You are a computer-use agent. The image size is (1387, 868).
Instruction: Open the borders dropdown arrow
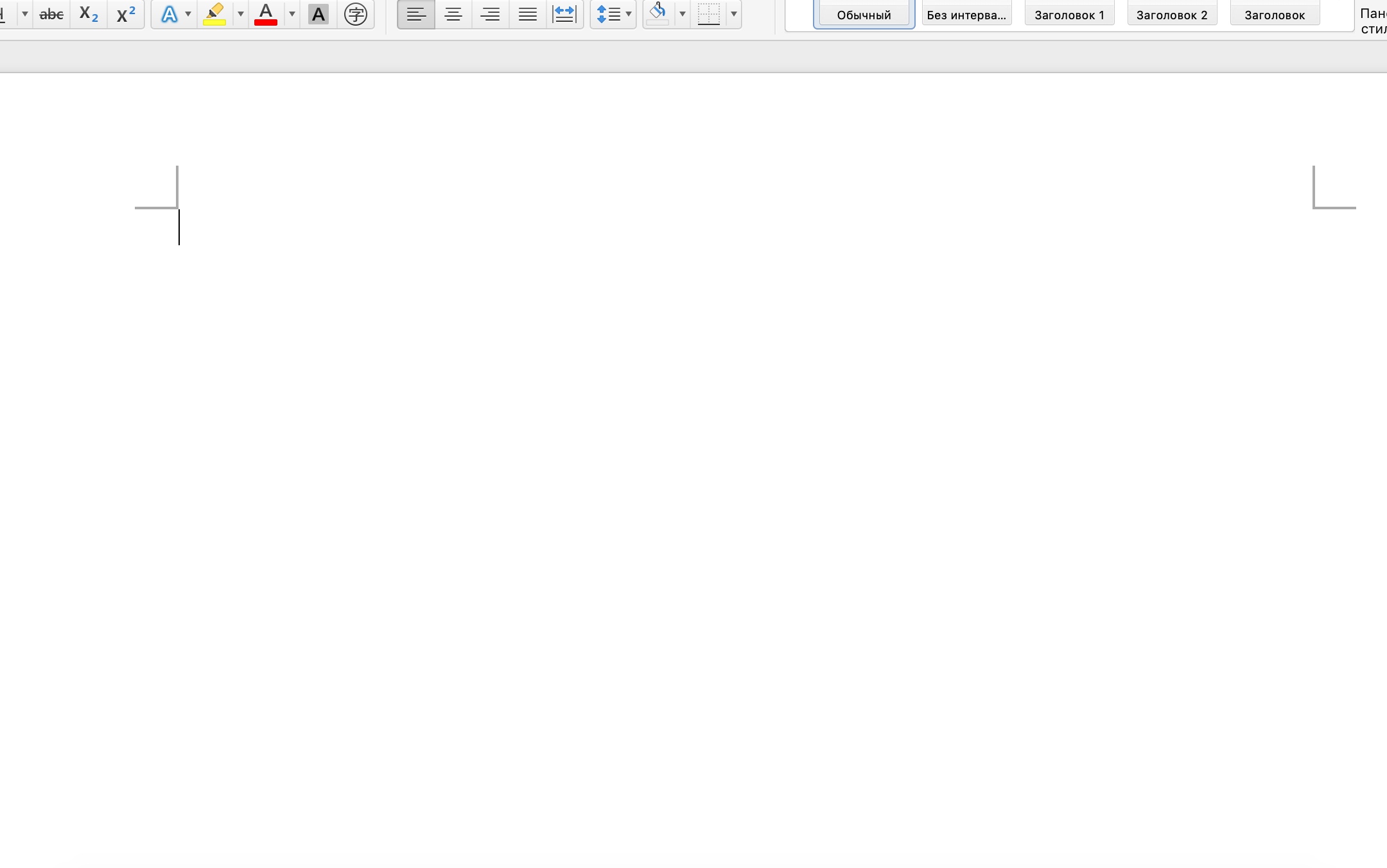(x=734, y=14)
